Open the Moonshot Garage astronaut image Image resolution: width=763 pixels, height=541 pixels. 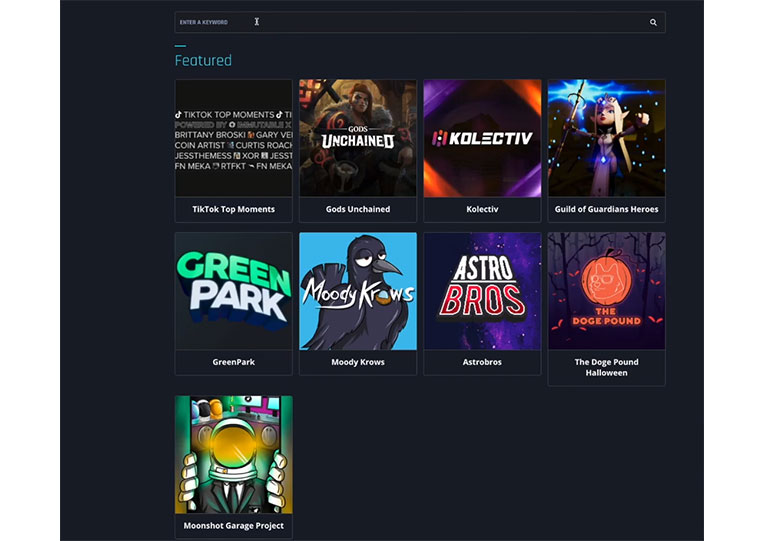(234, 454)
